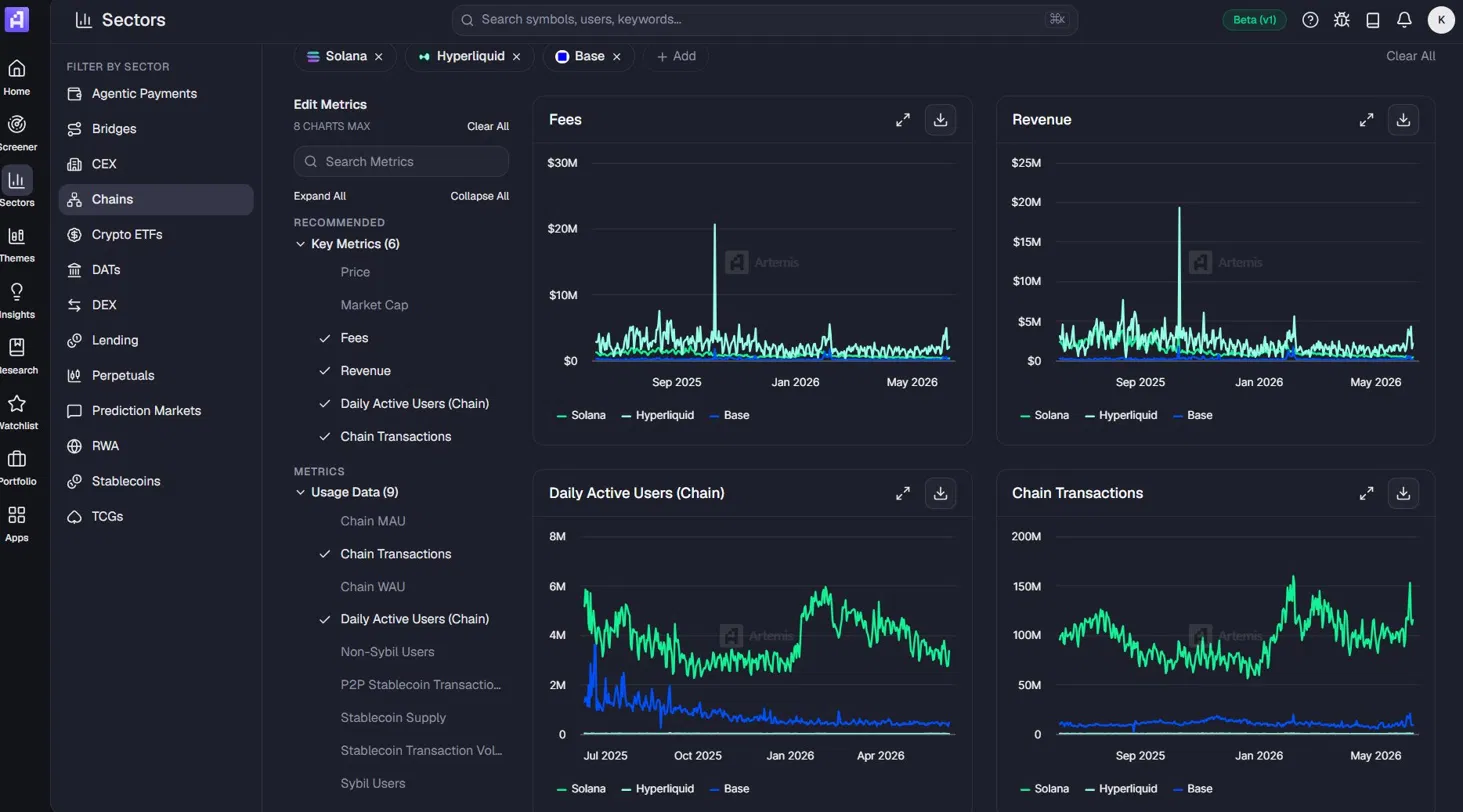The height and width of the screenshot is (812, 1463).
Task: Open the Screener section
Action: [x=17, y=133]
